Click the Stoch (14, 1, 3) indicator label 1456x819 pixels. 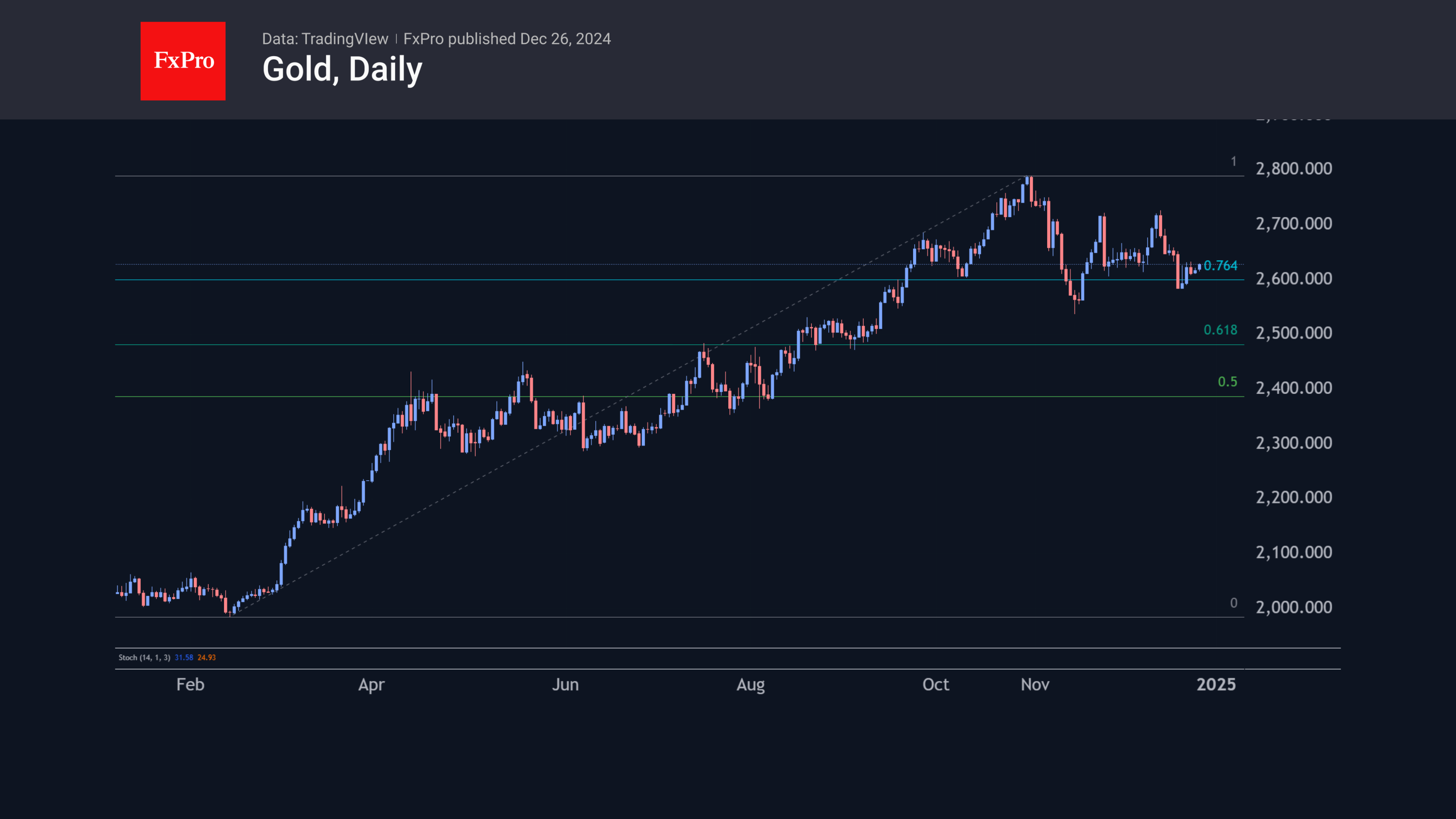tap(144, 657)
